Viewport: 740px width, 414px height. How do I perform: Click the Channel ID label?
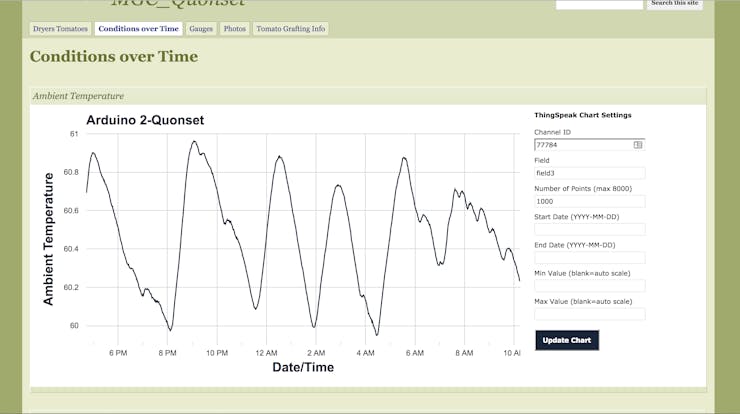coord(552,132)
